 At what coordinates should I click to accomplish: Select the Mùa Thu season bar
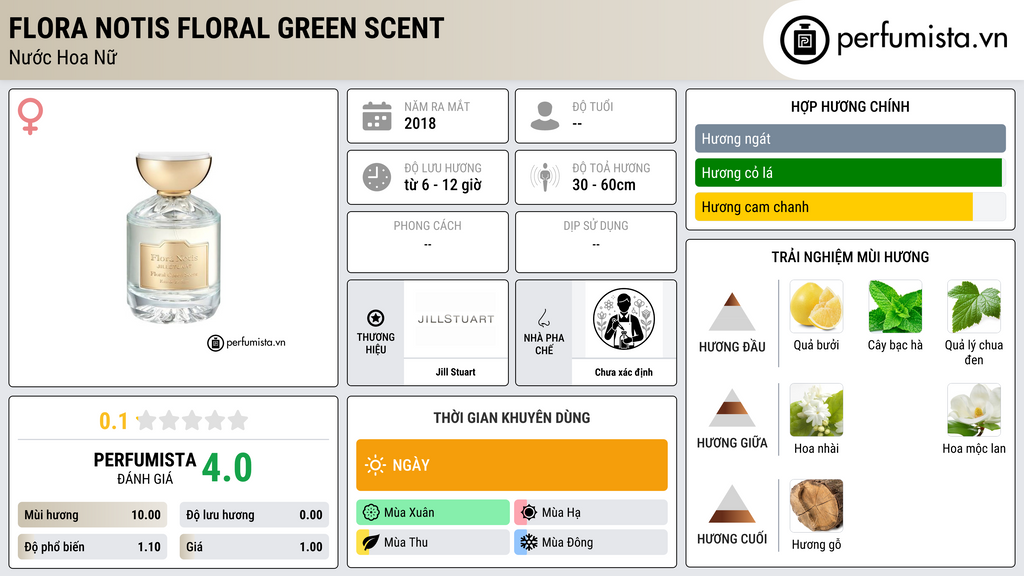[x=433, y=542]
